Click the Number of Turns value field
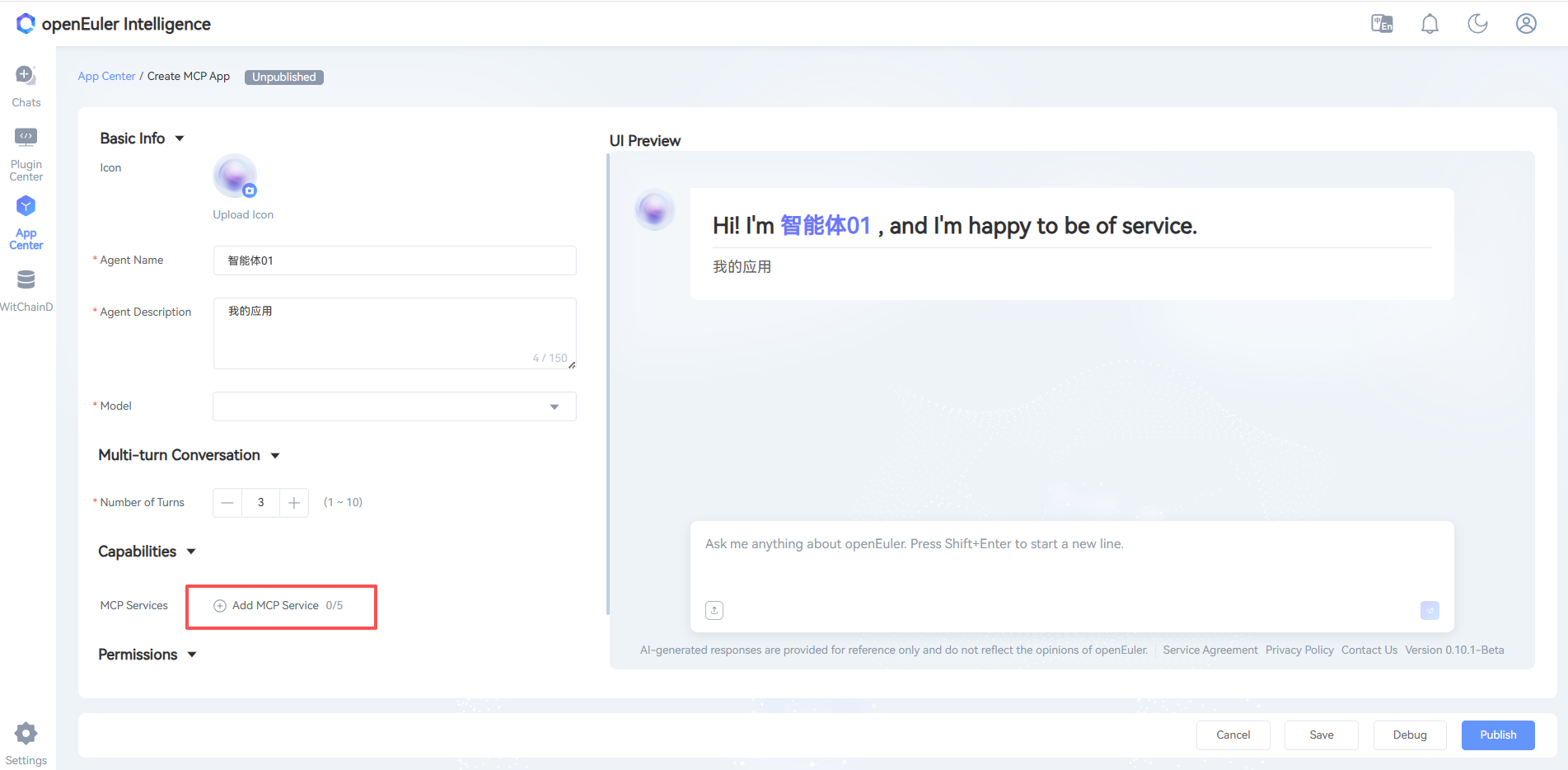The width and height of the screenshot is (1568, 770). pos(261,503)
